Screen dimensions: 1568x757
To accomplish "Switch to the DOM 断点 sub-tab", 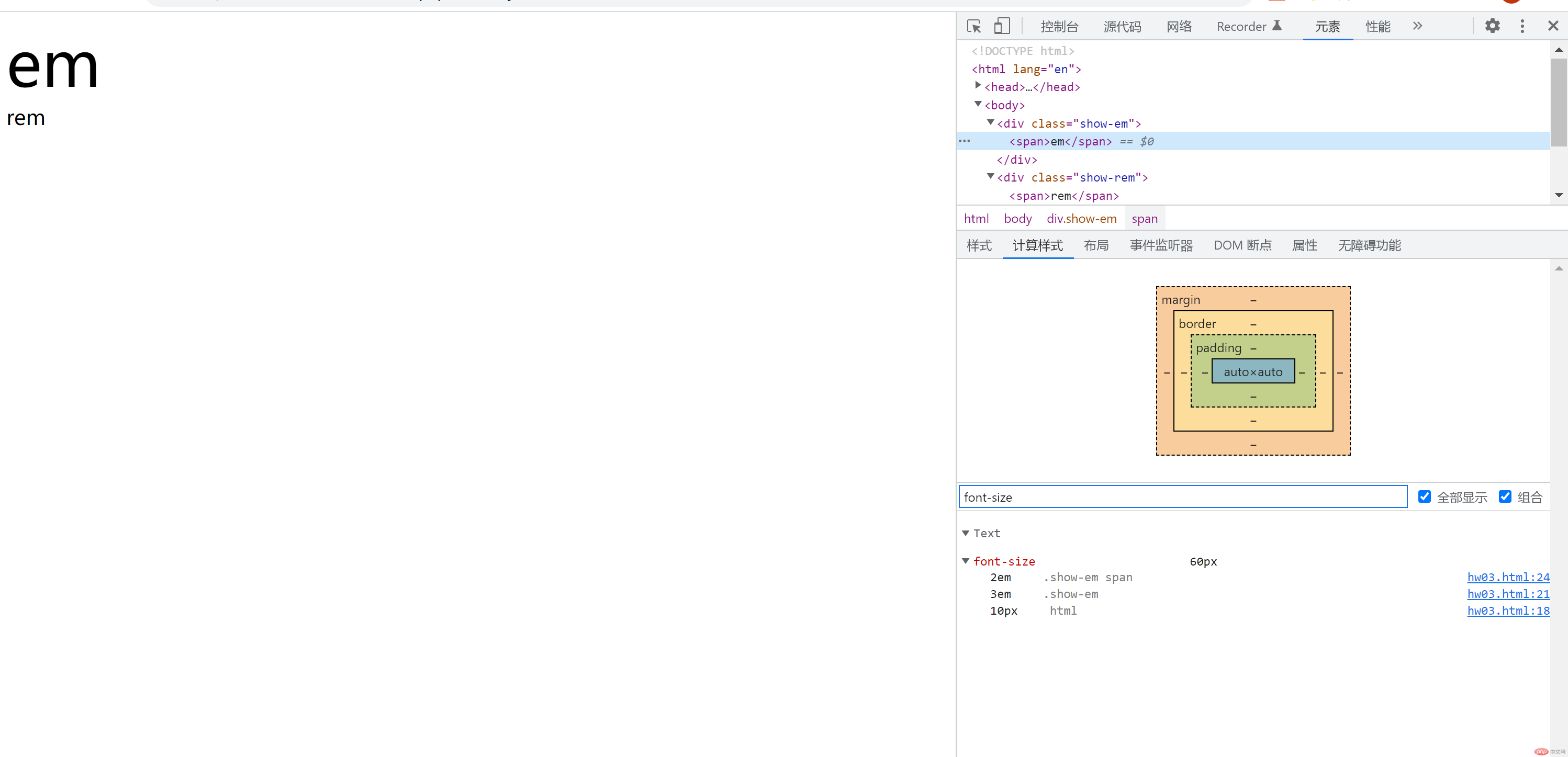I will [x=1242, y=245].
